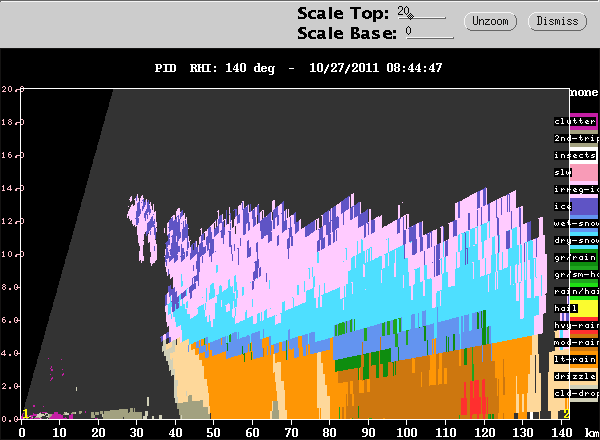Click the hail legend swatch
The width and height of the screenshot is (600, 440).
point(575,308)
